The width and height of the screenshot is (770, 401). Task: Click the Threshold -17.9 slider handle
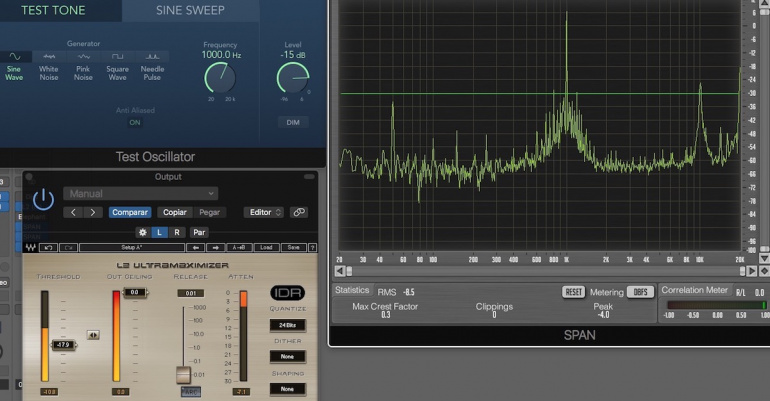(63, 345)
